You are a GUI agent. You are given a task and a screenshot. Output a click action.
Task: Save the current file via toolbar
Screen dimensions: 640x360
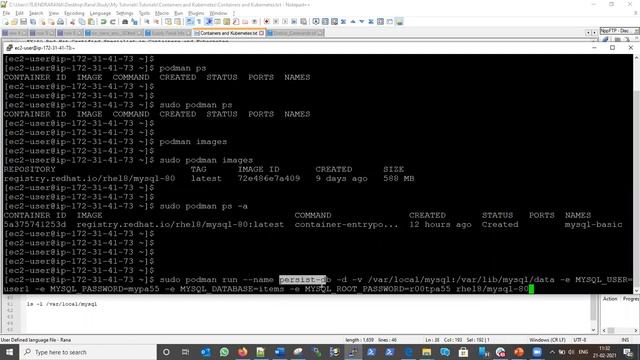pos(23,22)
